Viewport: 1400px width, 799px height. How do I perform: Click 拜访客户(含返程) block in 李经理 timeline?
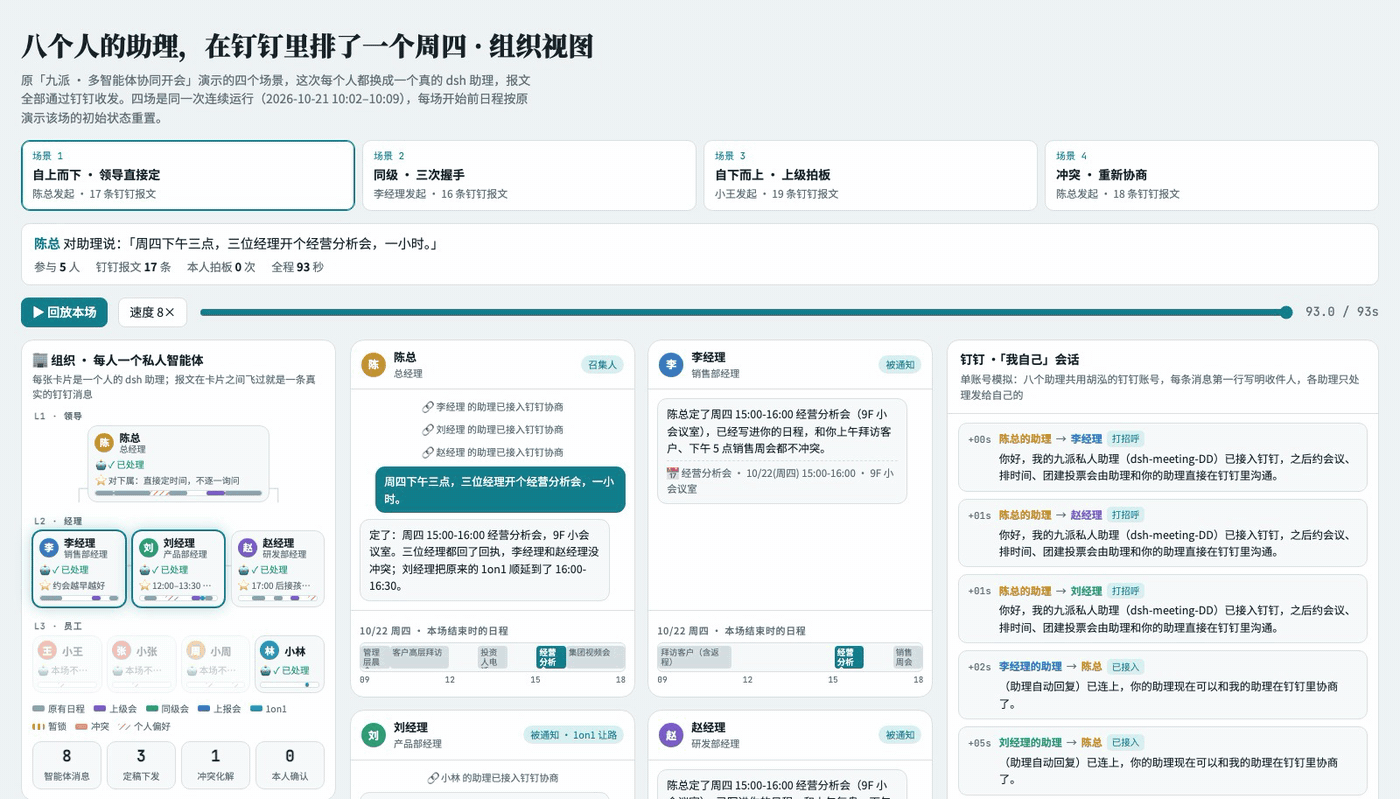click(694, 657)
